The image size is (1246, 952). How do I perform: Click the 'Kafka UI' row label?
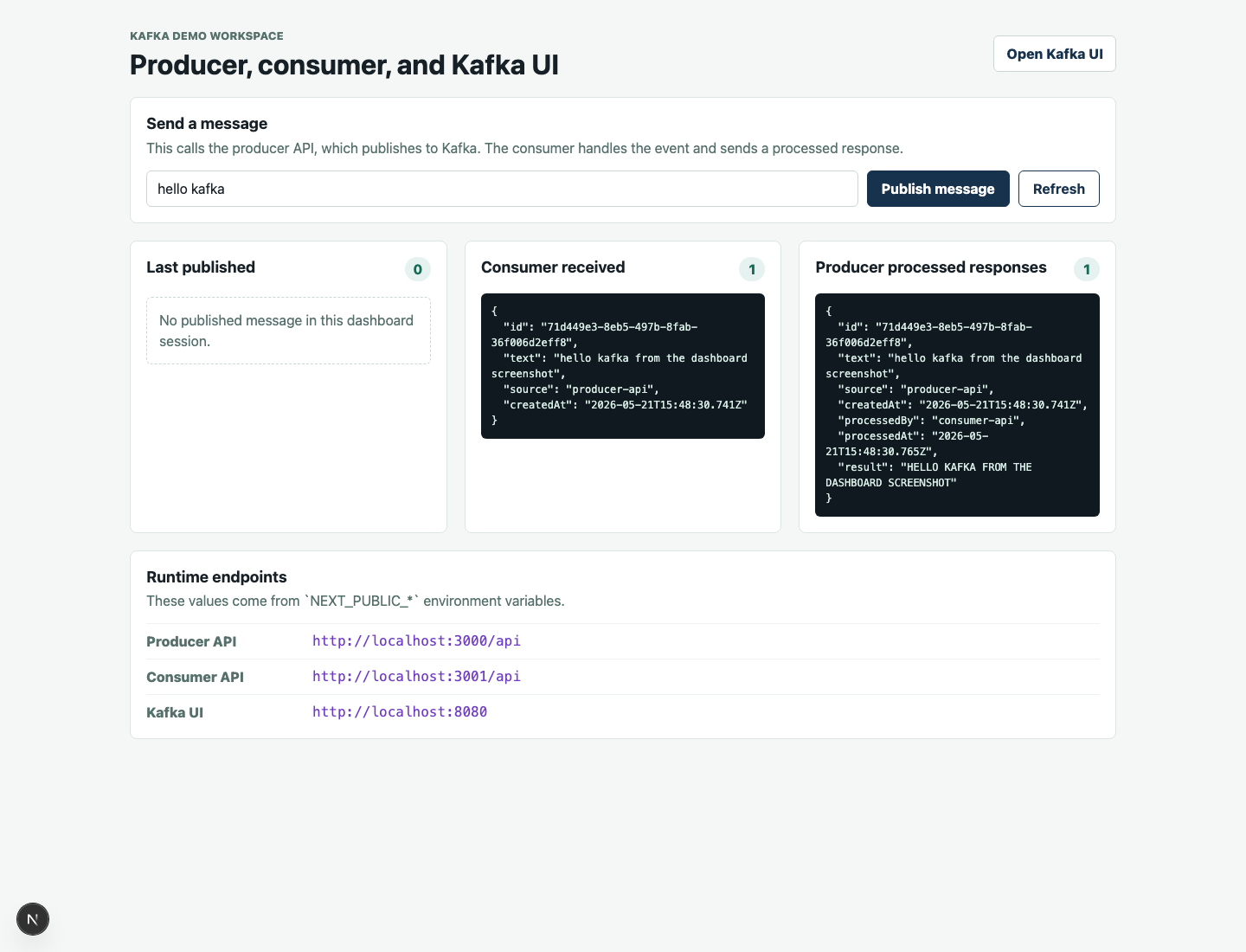click(x=175, y=712)
